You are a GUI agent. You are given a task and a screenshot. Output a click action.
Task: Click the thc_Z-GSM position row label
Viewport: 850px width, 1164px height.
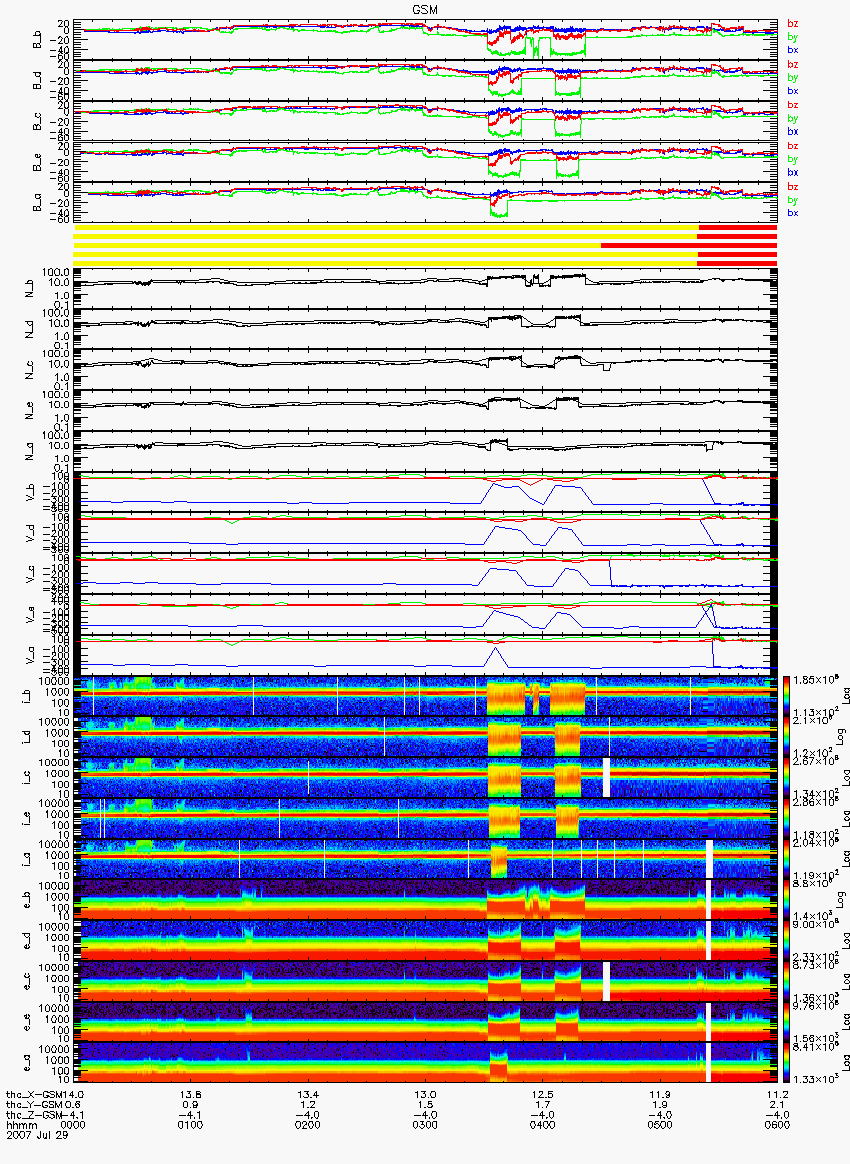point(33,1114)
